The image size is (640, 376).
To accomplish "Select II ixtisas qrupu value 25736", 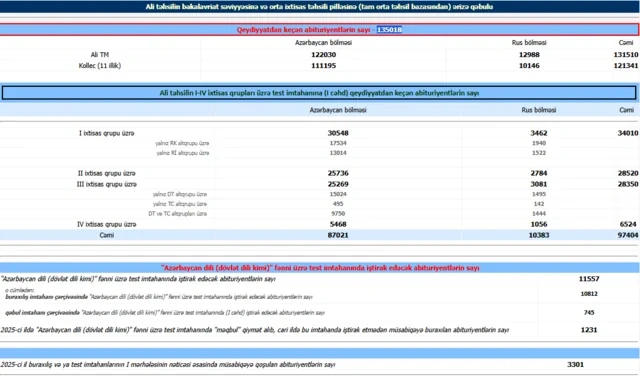I will pyautogui.click(x=338, y=173).
